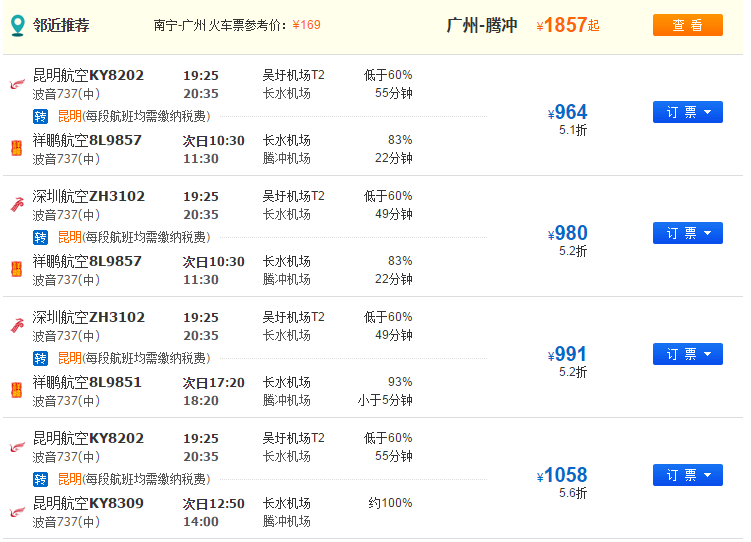This screenshot has height=542, width=751.
Task: Click the Kunming Airlines logo beside KY8202, ¥1058 itinerary
Action: 17,447
